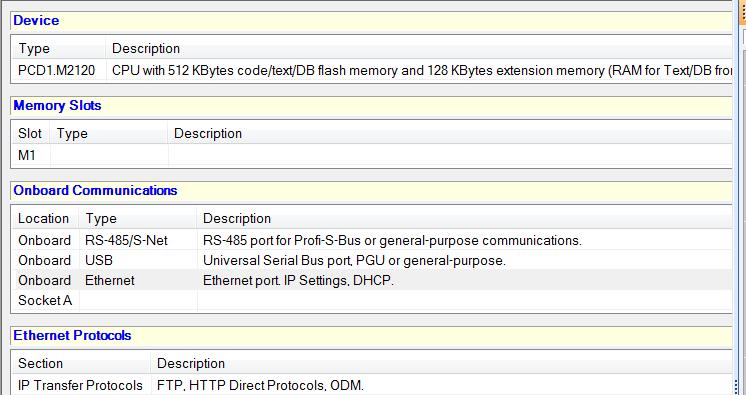Click the Device section header
The image size is (746, 395).
(x=371, y=20)
